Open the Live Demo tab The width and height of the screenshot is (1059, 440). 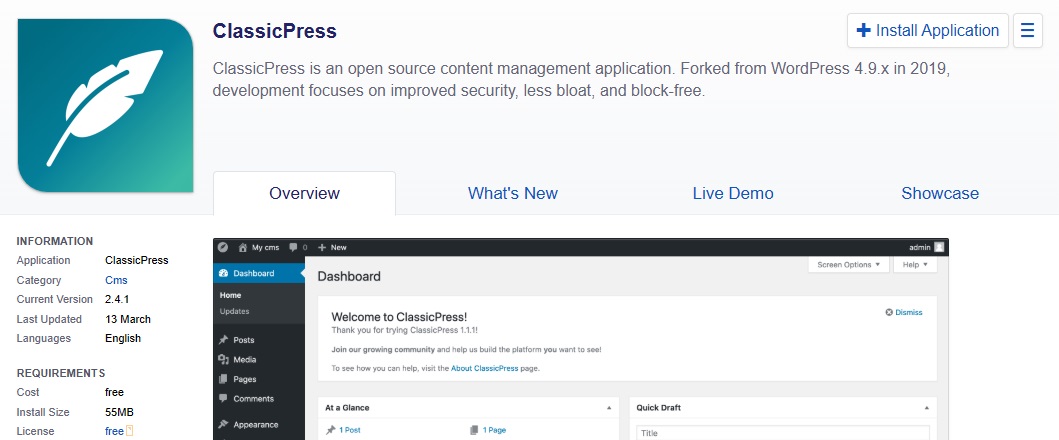[733, 194]
